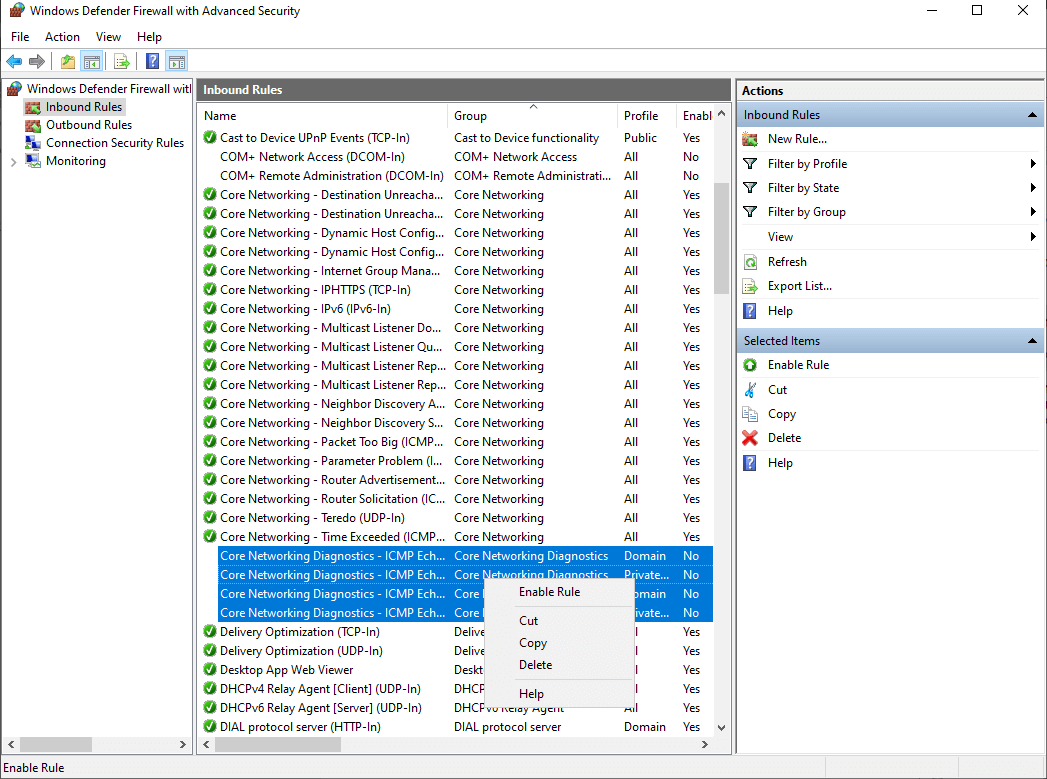Viewport: 1047px width, 779px height.
Task: Sort by the Name column header
Action: pyautogui.click(x=323, y=115)
